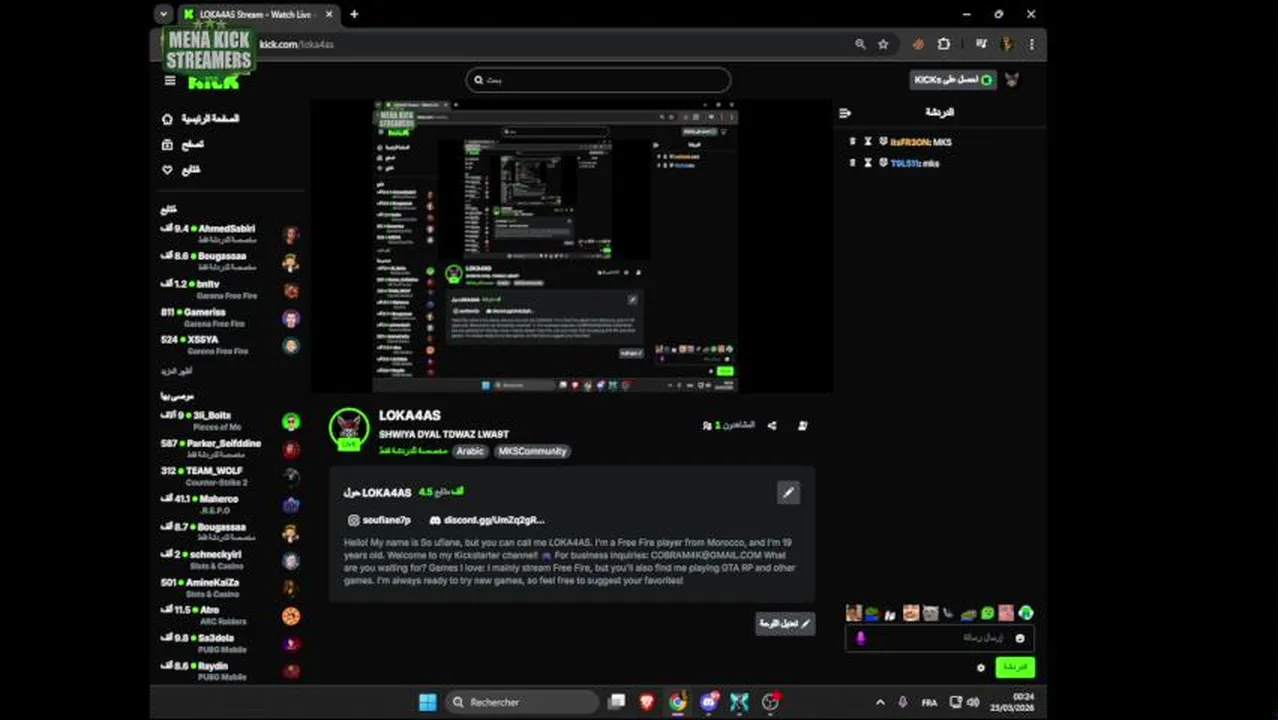Viewport: 1278px width, 720px height.
Task: Click the purple icon in chat input
Action: click(x=860, y=638)
